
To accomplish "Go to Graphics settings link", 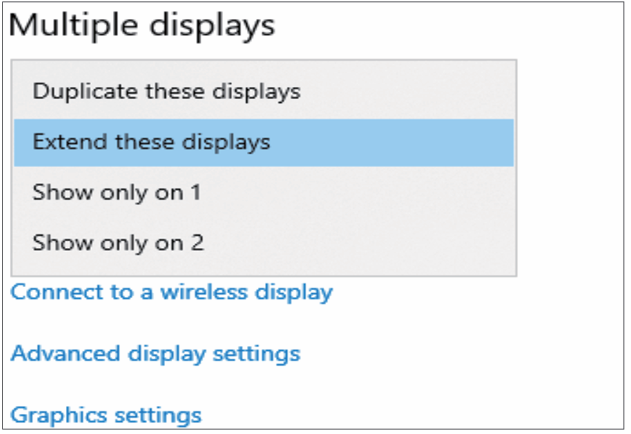I will point(106,414).
